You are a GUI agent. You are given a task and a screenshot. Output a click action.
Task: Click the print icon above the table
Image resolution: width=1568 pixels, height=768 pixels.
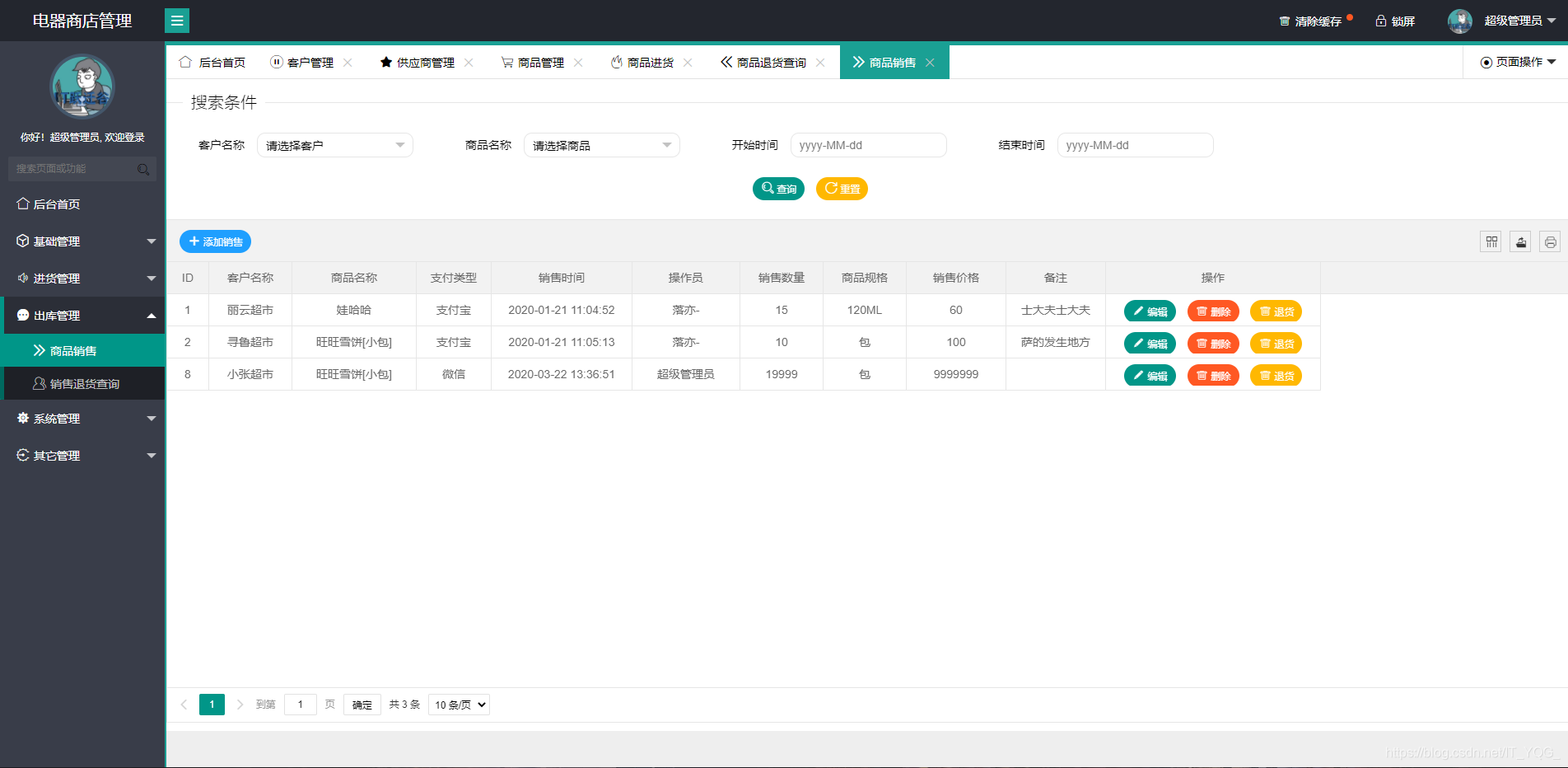point(1550,241)
